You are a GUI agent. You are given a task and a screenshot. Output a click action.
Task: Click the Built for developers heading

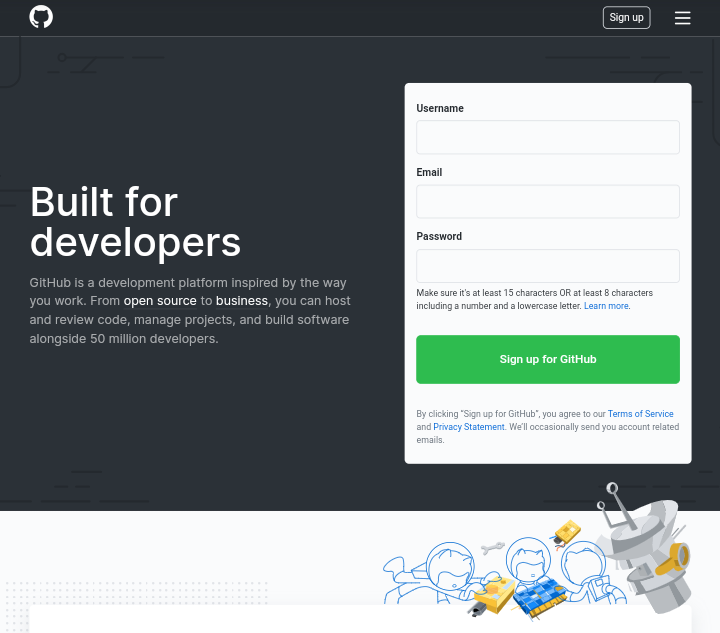(135, 222)
